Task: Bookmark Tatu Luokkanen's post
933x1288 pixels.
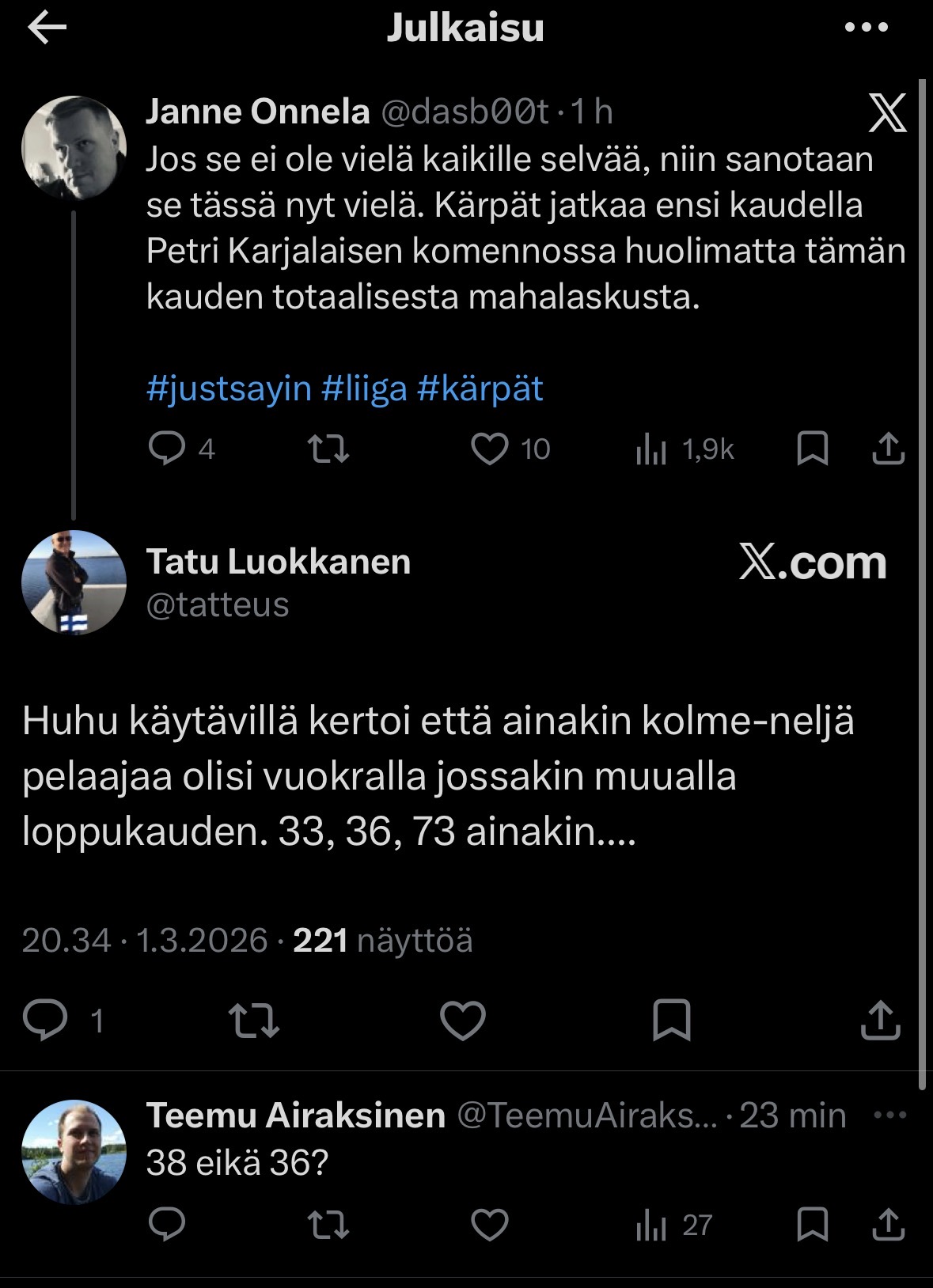Action: coord(671,1020)
